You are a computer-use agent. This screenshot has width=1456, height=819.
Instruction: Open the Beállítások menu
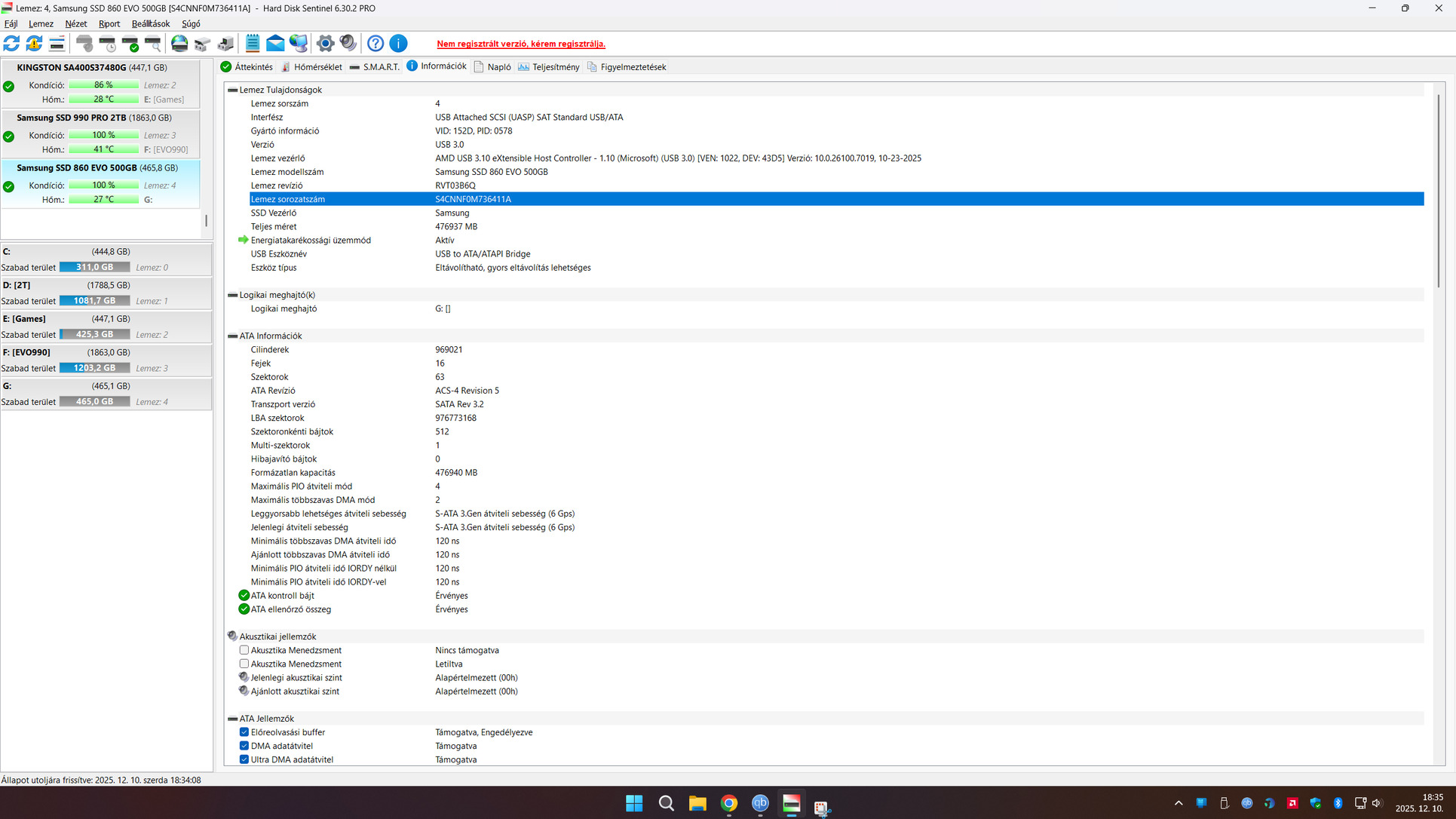(x=150, y=23)
